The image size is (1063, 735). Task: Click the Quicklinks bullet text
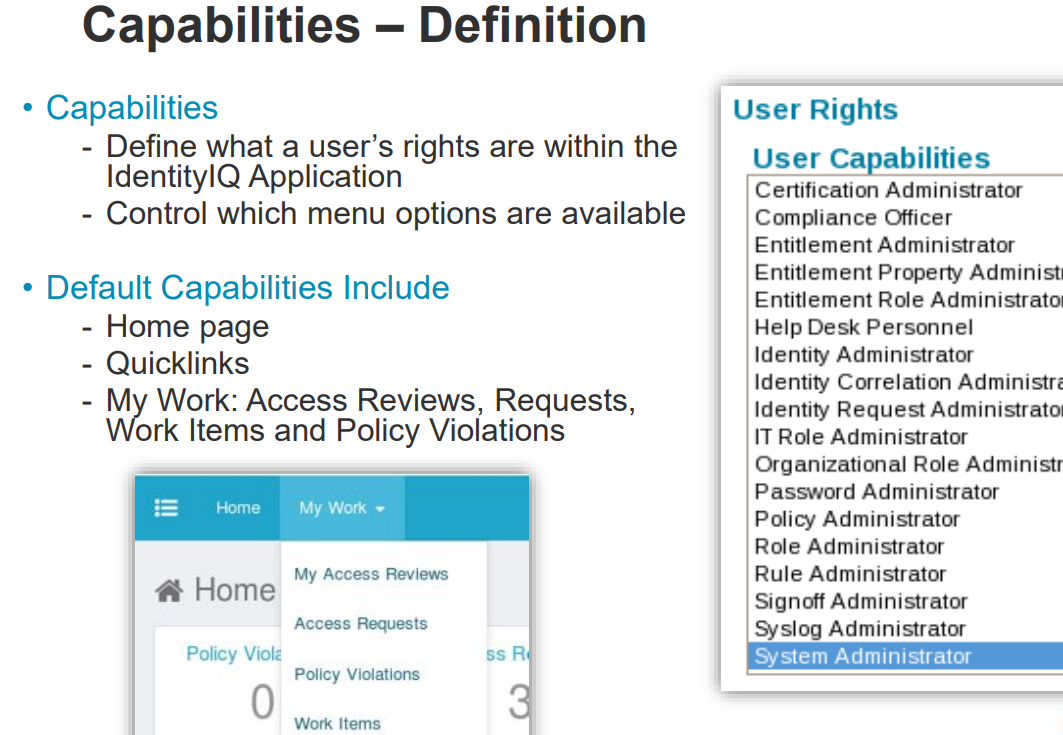pos(178,364)
